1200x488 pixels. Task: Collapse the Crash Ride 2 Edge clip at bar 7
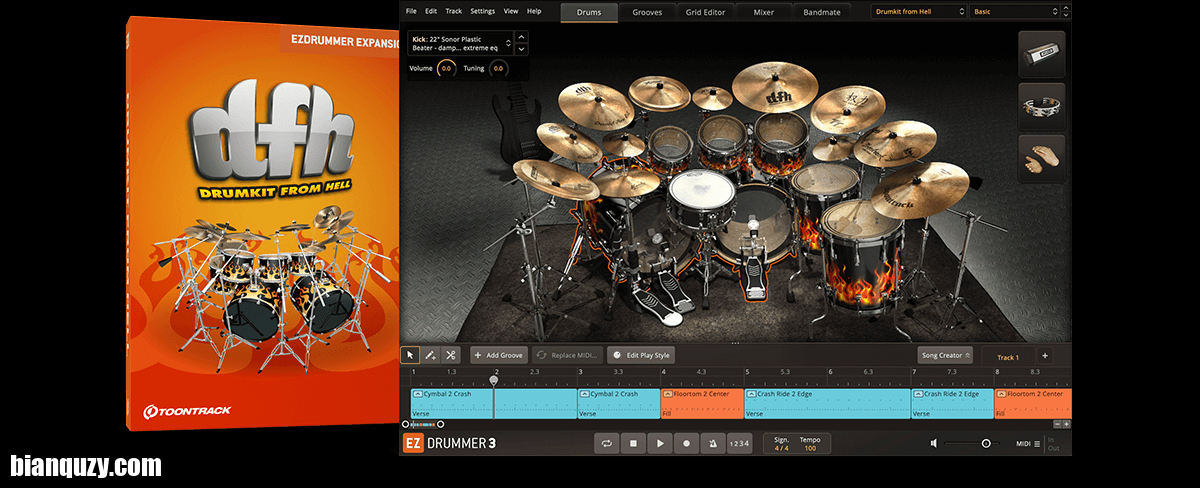pos(918,394)
